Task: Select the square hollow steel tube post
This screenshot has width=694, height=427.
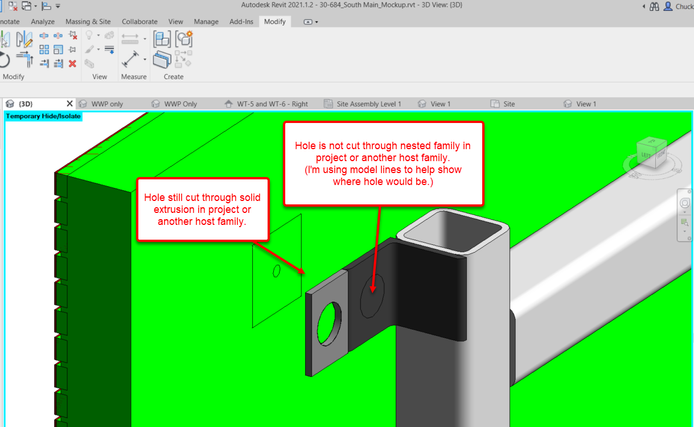Action: [453, 319]
